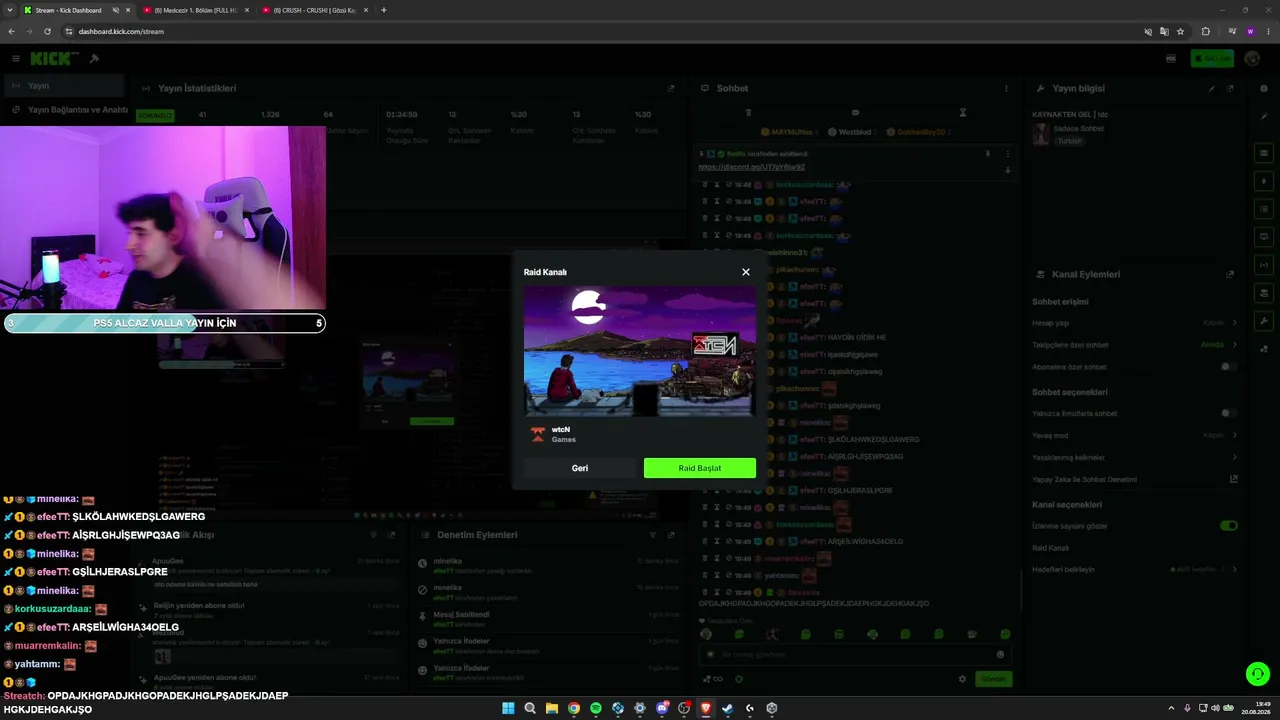Select the 01:34:59 stream duration stat
The height and width of the screenshot is (720, 1280).
(402, 114)
